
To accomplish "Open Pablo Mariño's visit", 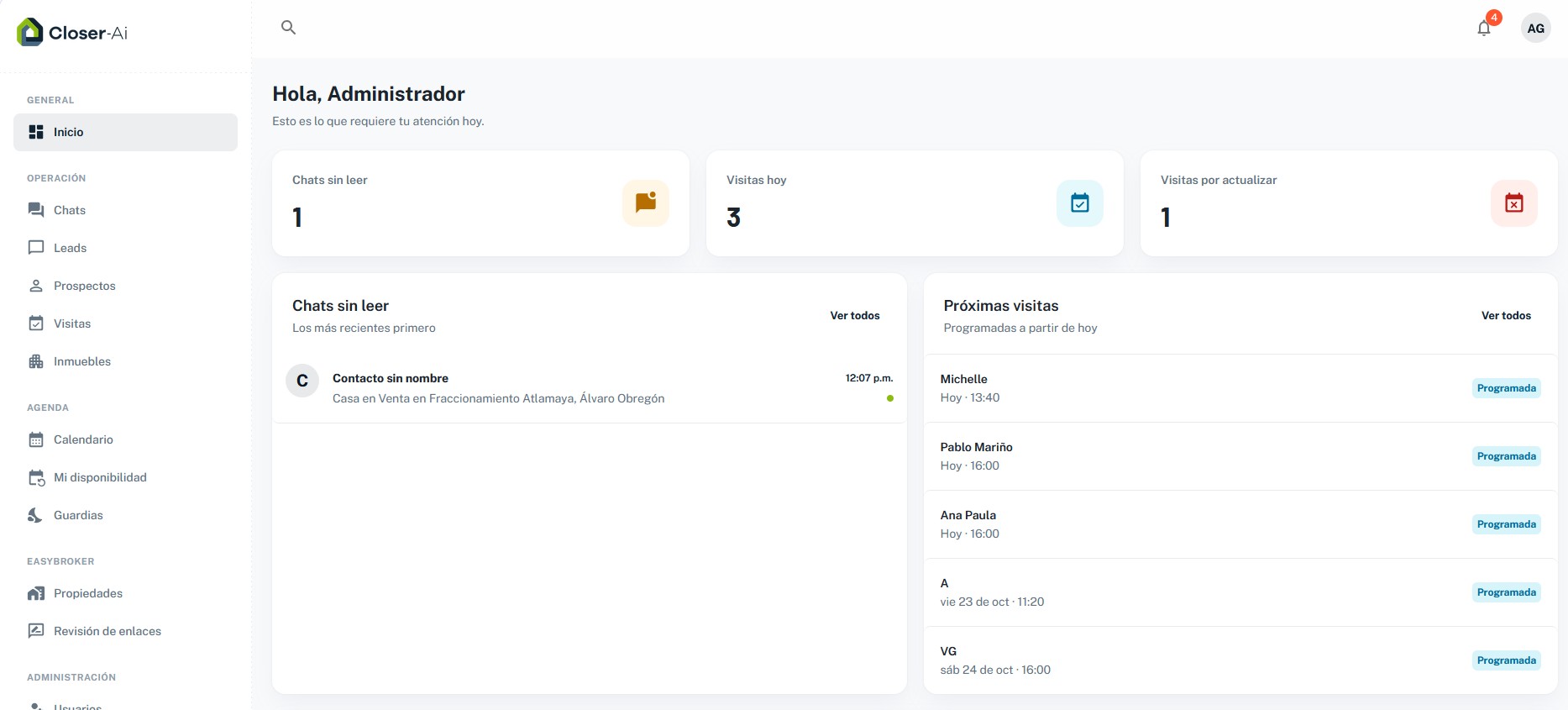I will (1240, 456).
